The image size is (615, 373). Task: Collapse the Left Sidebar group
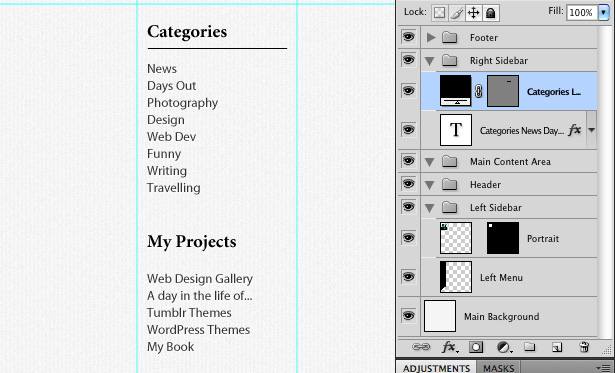click(430, 207)
